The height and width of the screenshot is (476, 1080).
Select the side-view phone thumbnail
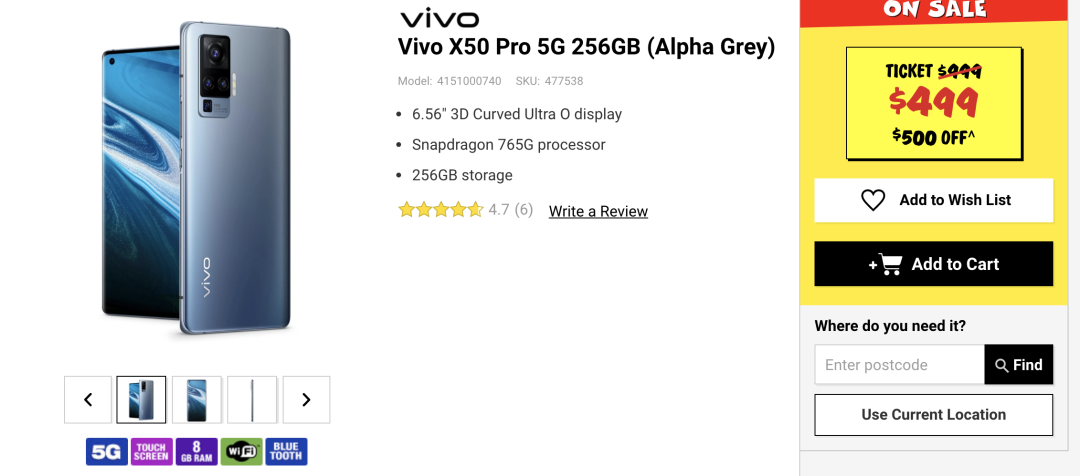pos(252,400)
